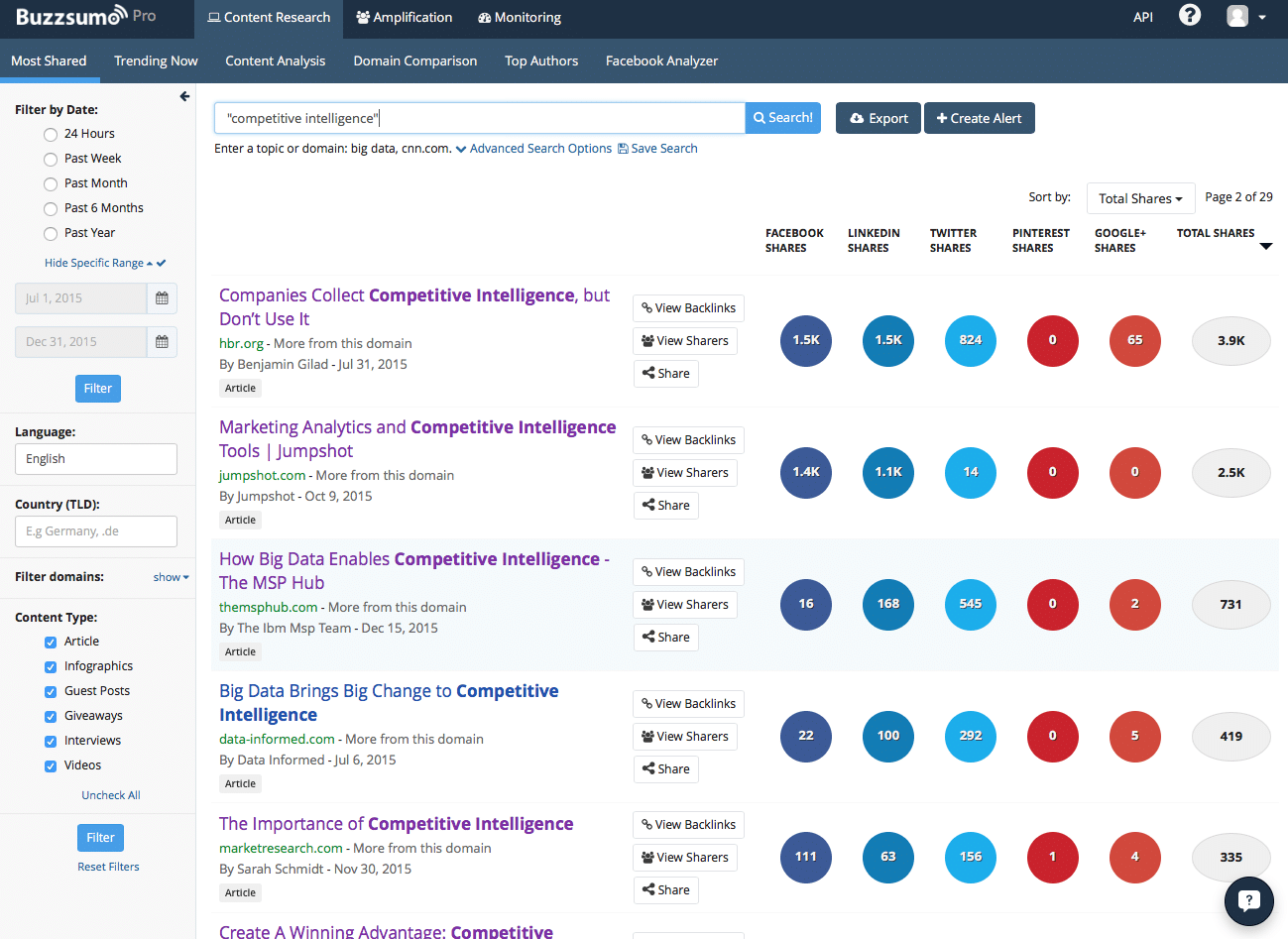Click Google+ shares circle showing 5
The width and height of the screenshot is (1288, 939).
[x=1135, y=736]
